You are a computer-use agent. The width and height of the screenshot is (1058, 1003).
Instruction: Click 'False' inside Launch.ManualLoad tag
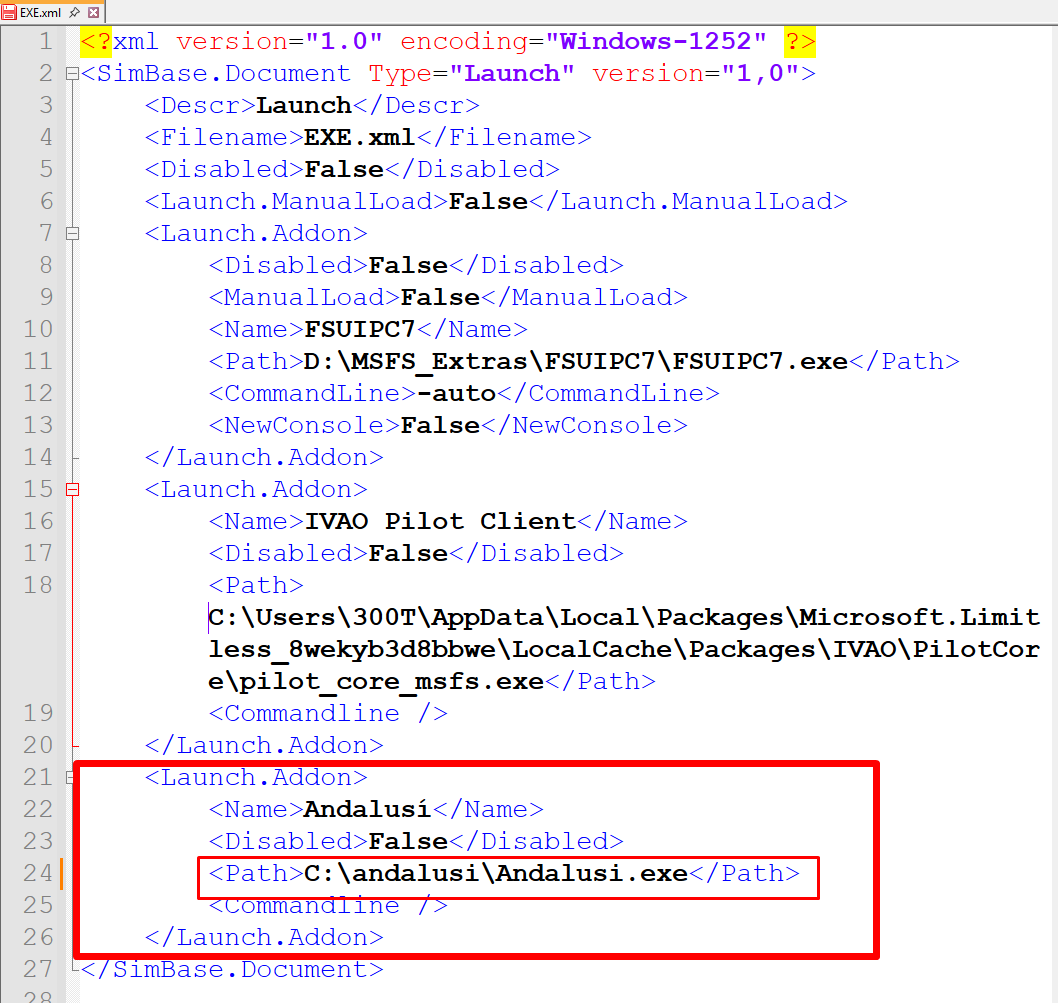pyautogui.click(x=488, y=202)
